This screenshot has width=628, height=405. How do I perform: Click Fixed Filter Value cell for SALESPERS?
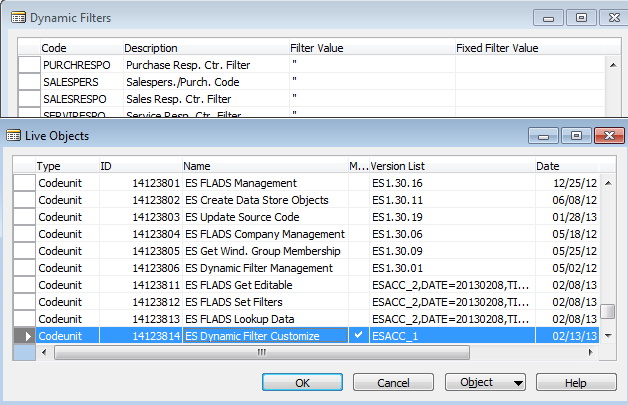(x=530, y=81)
